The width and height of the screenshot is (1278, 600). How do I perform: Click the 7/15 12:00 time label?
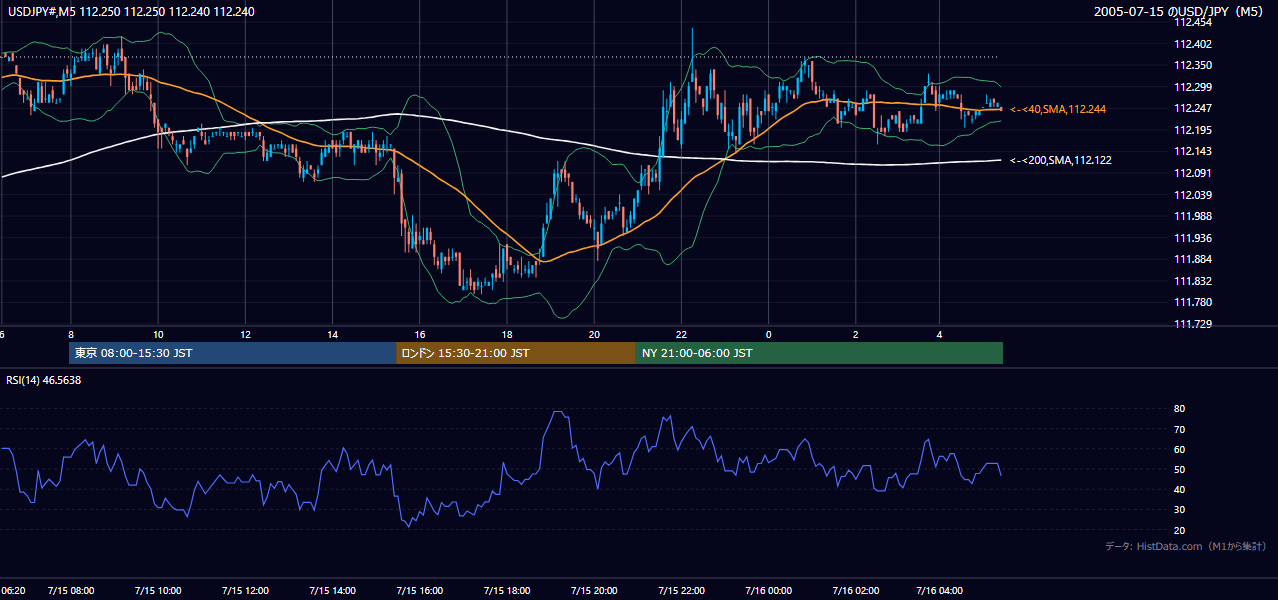(245, 591)
